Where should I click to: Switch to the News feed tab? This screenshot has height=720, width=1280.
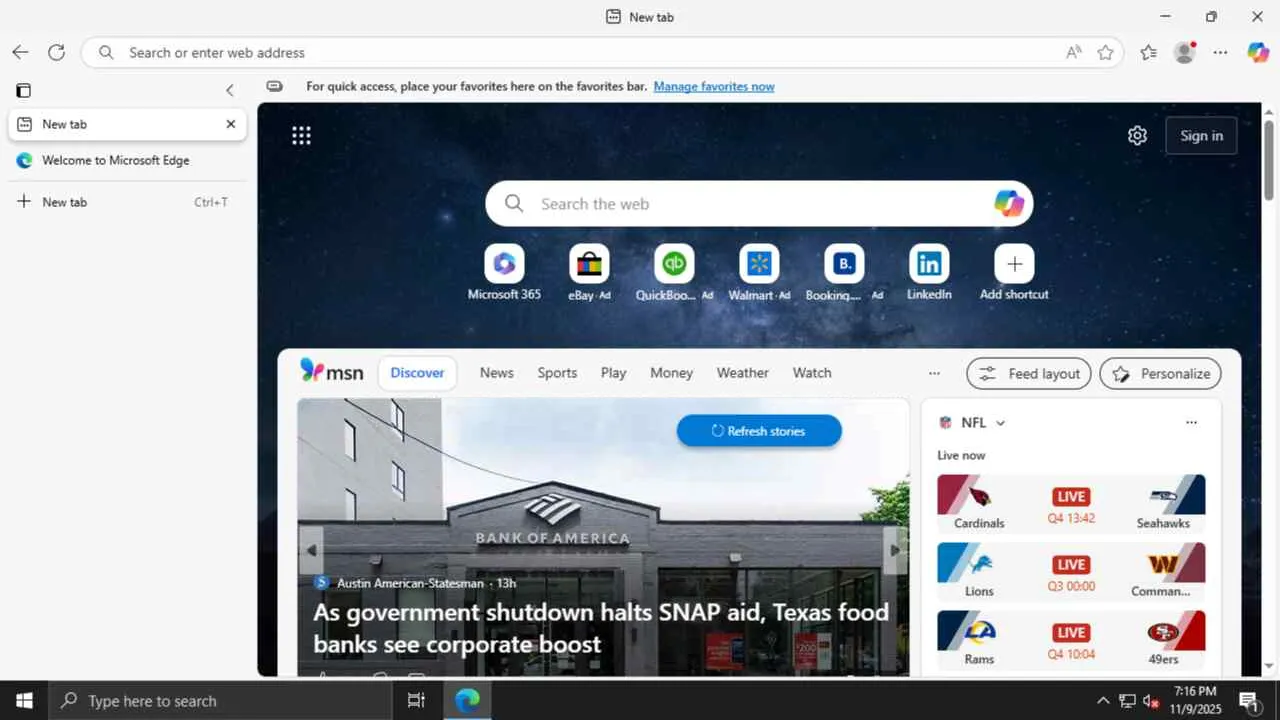pos(496,373)
